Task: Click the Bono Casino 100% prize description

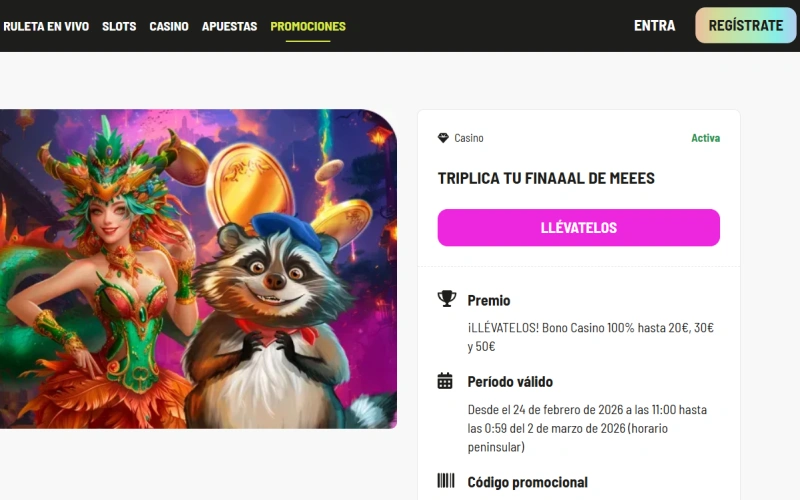Action: point(591,337)
